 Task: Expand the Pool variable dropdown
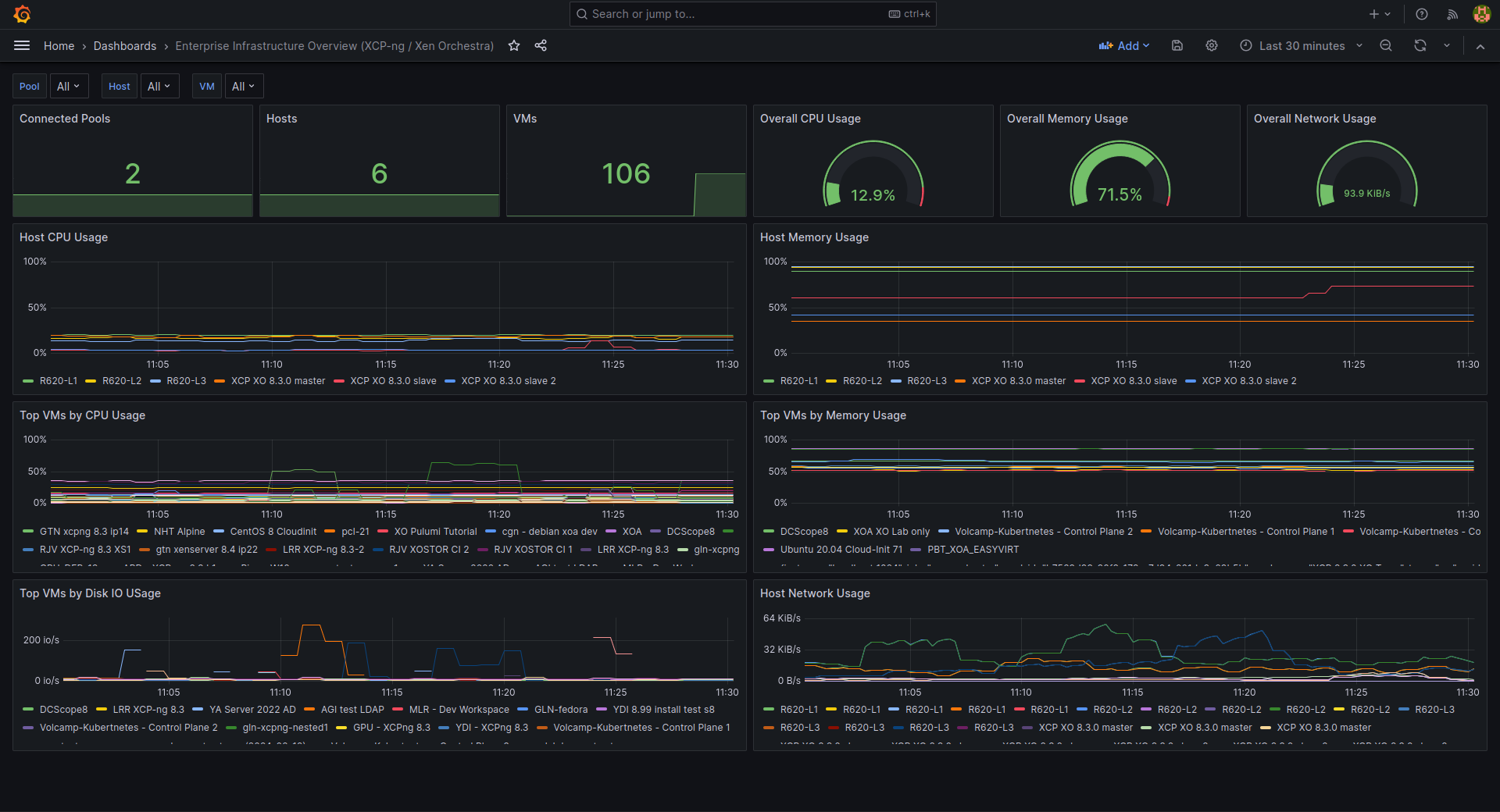pos(69,87)
